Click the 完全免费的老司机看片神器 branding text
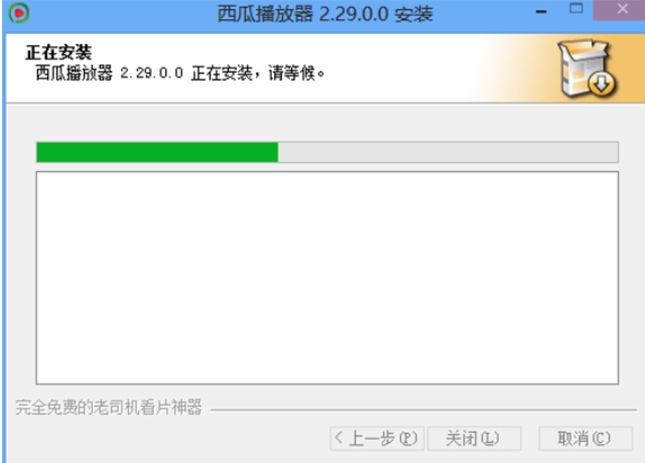Screen dimensions: 645x463 [x=109, y=407]
